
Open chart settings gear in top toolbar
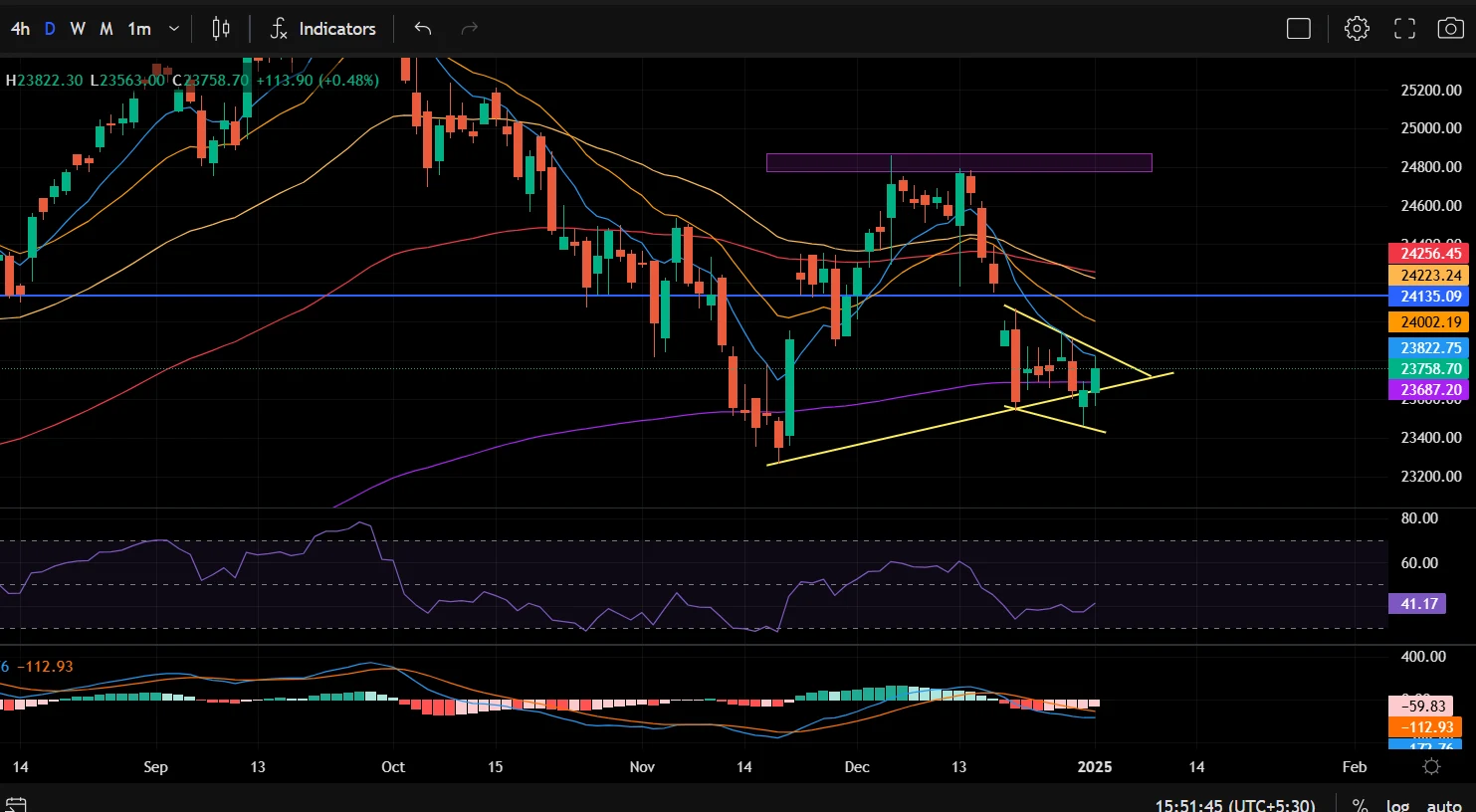[x=1357, y=29]
